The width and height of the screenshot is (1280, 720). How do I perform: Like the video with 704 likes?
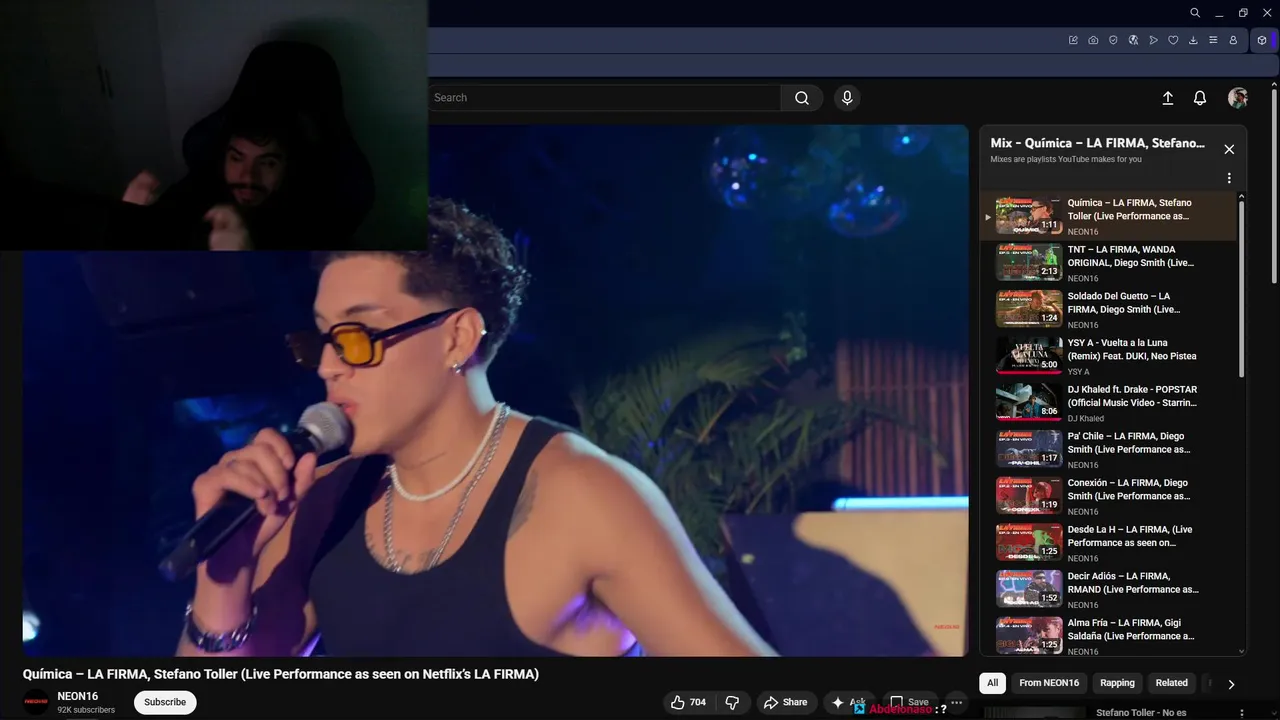(688, 702)
